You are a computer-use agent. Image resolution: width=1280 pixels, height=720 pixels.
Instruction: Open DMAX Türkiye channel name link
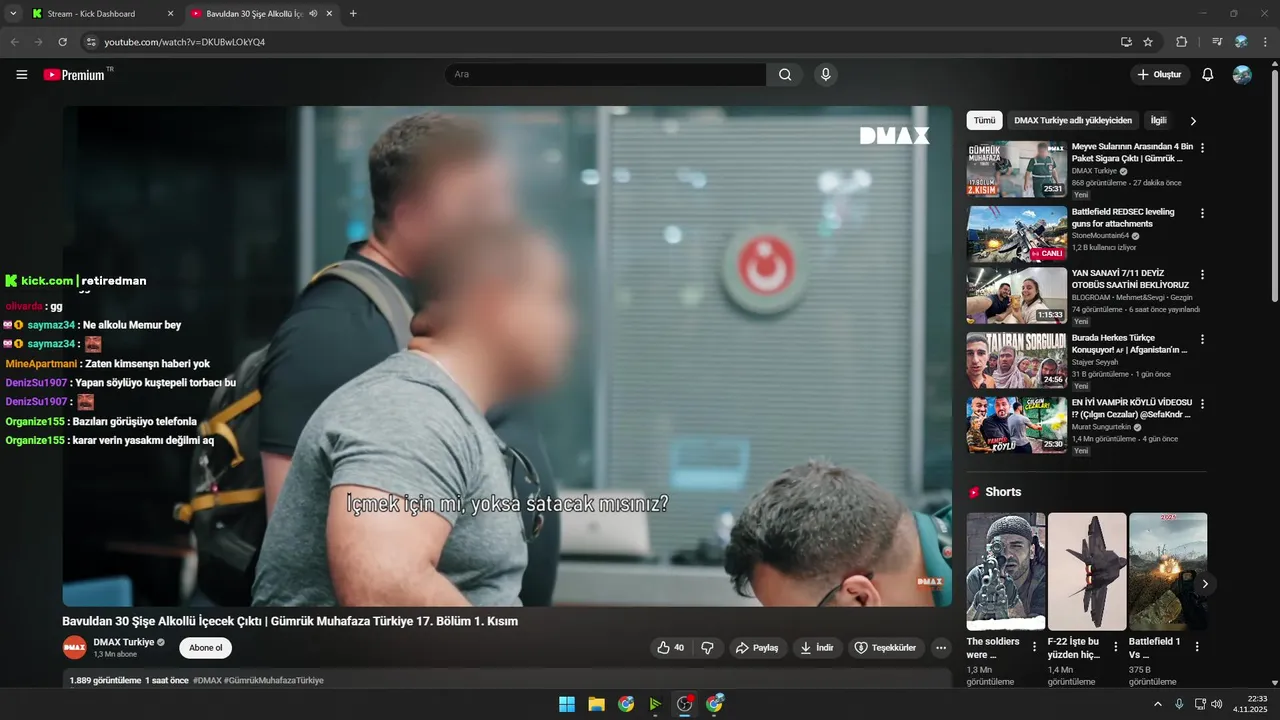(124, 642)
